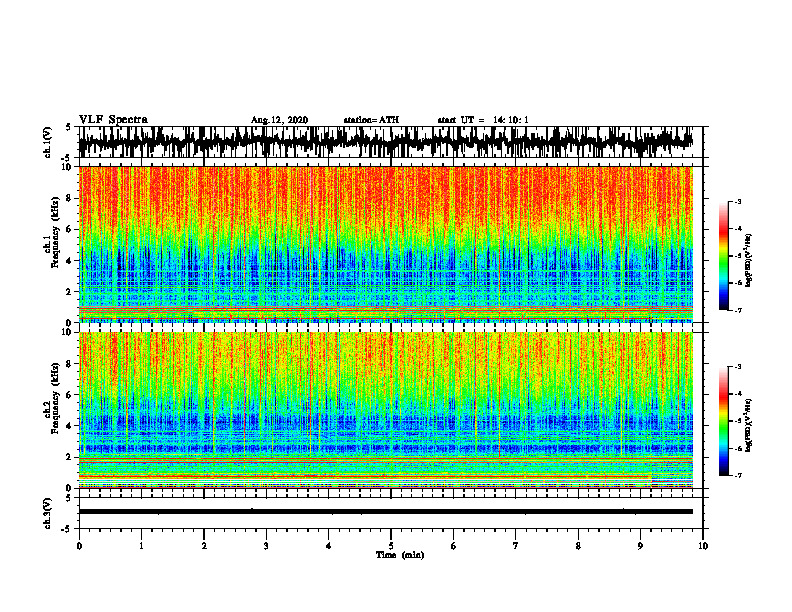
Task: Click time axis tick label "6"
Action: coord(454,546)
